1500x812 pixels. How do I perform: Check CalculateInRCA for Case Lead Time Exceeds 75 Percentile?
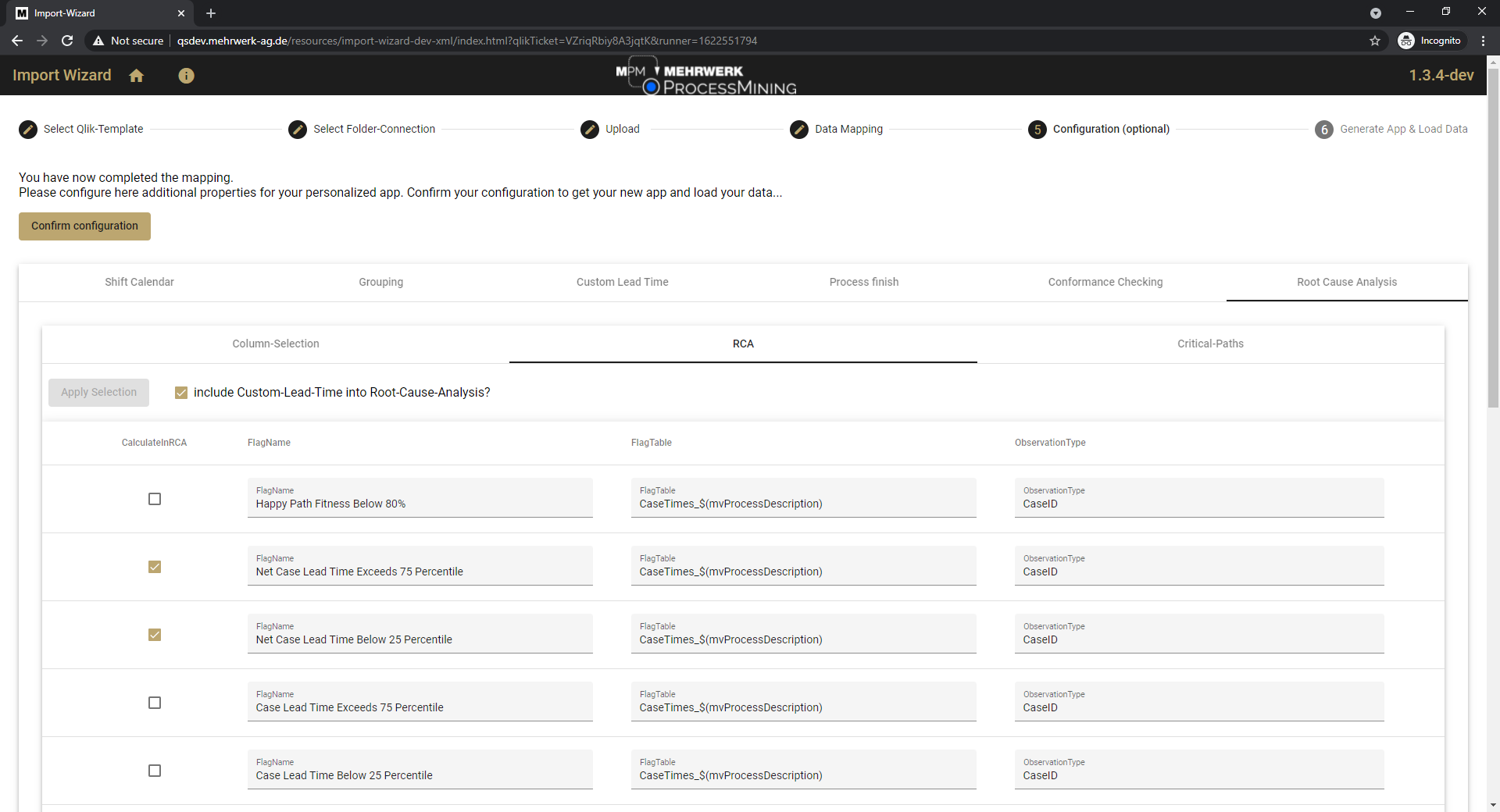point(155,703)
